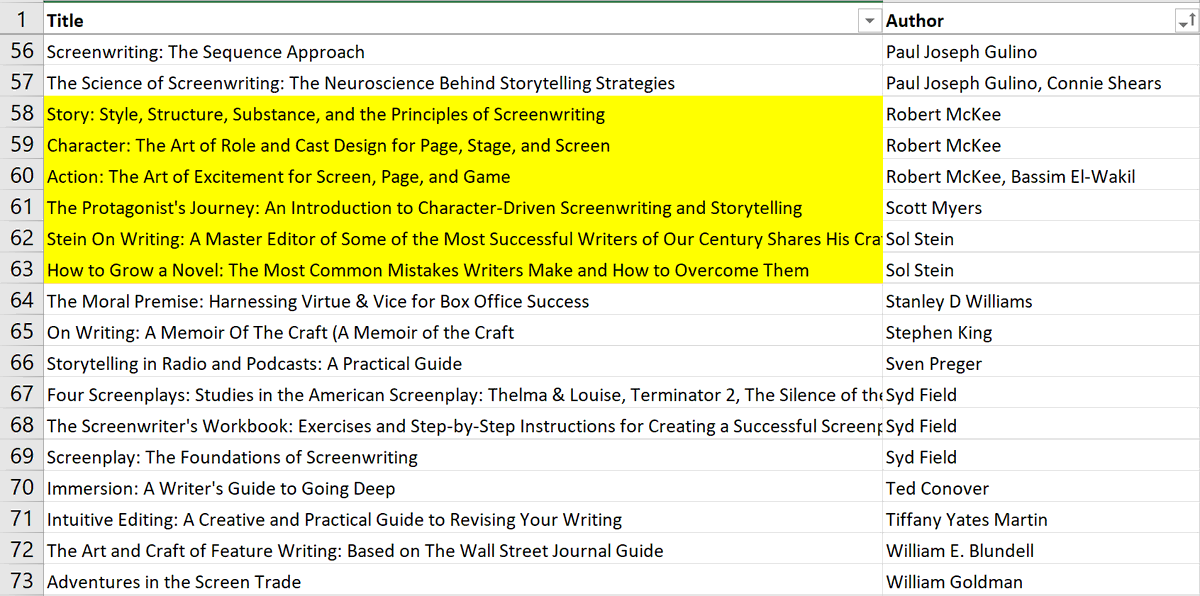Screen dimensions: 1200x596
Task: Click Robert McKee author in row 58
Action: point(1041,114)
